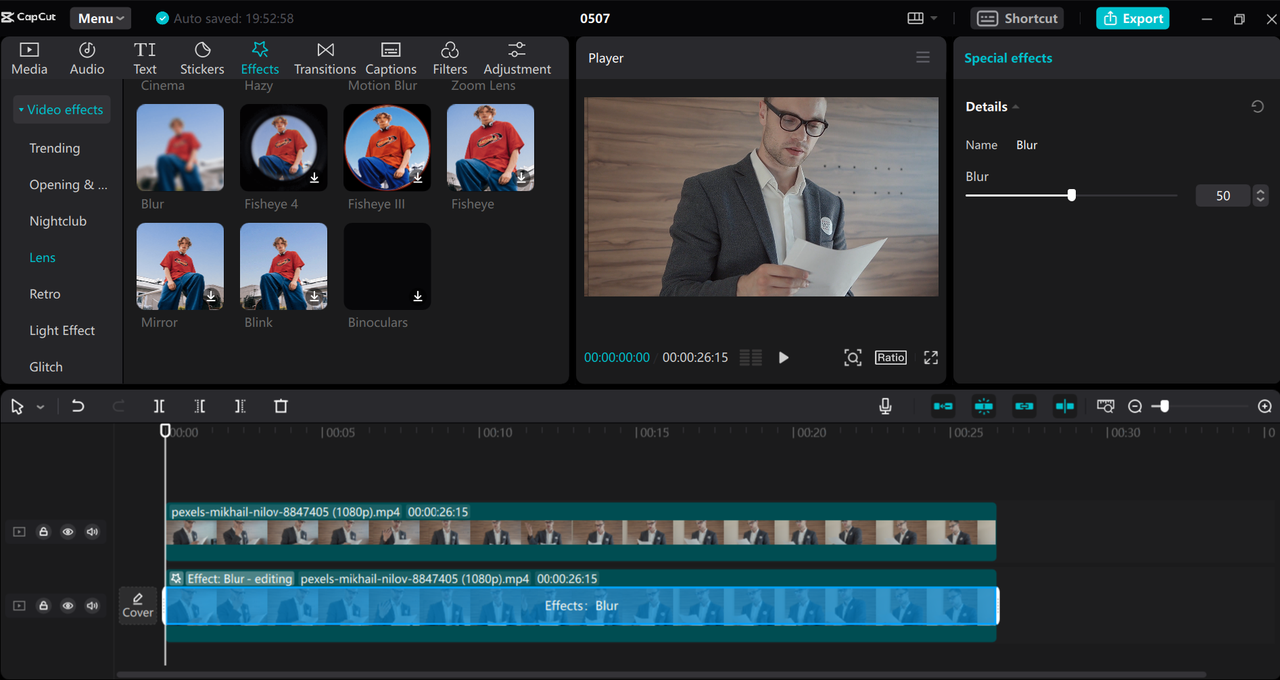Reset the effect details
Viewport: 1280px width, 680px height.
1258,107
